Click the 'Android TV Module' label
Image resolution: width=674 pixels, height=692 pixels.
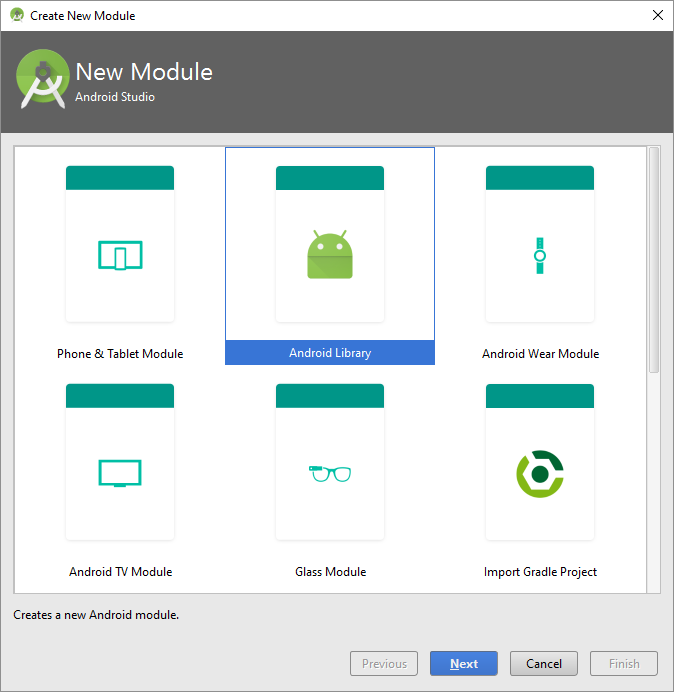[x=120, y=572]
